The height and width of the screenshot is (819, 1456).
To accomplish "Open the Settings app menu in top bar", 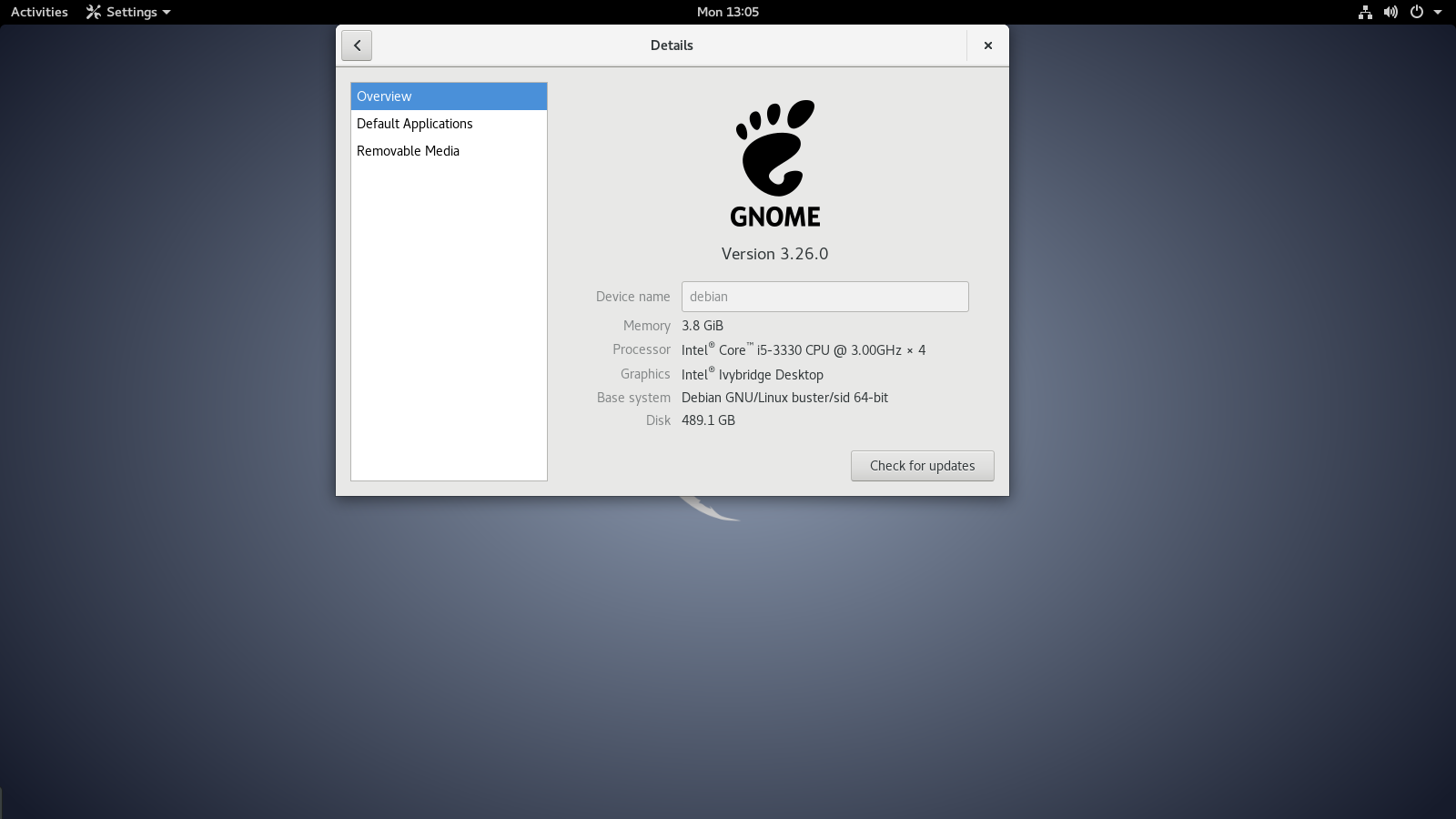I will 128,12.
